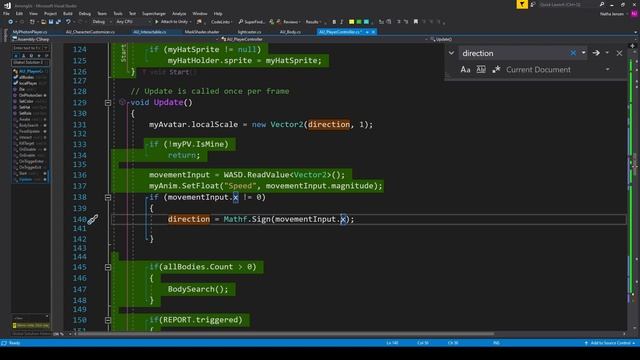Click the screwdriver quick actions icon on line 140
The height and width of the screenshot is (360, 640).
coord(93,220)
